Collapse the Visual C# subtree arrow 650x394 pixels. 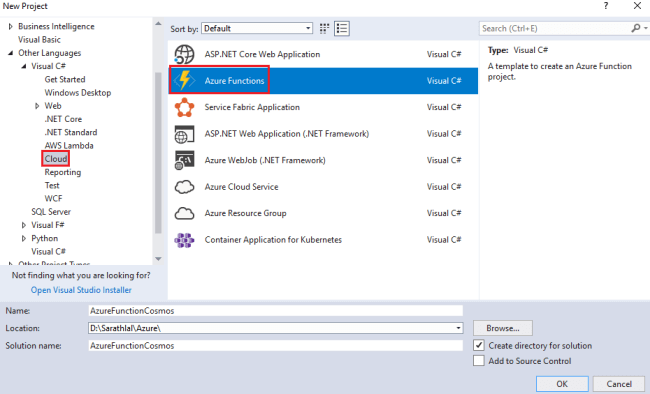24,66
